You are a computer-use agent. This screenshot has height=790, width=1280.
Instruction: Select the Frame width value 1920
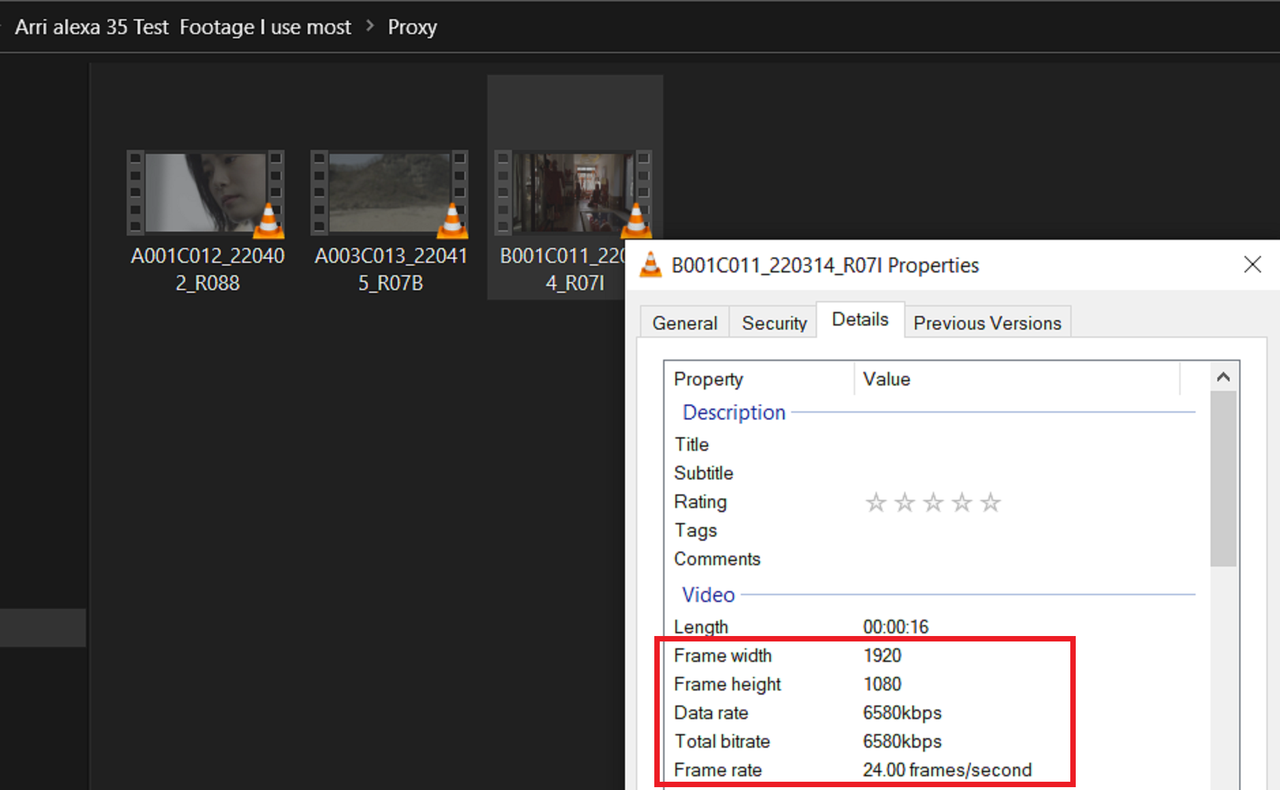pos(882,656)
